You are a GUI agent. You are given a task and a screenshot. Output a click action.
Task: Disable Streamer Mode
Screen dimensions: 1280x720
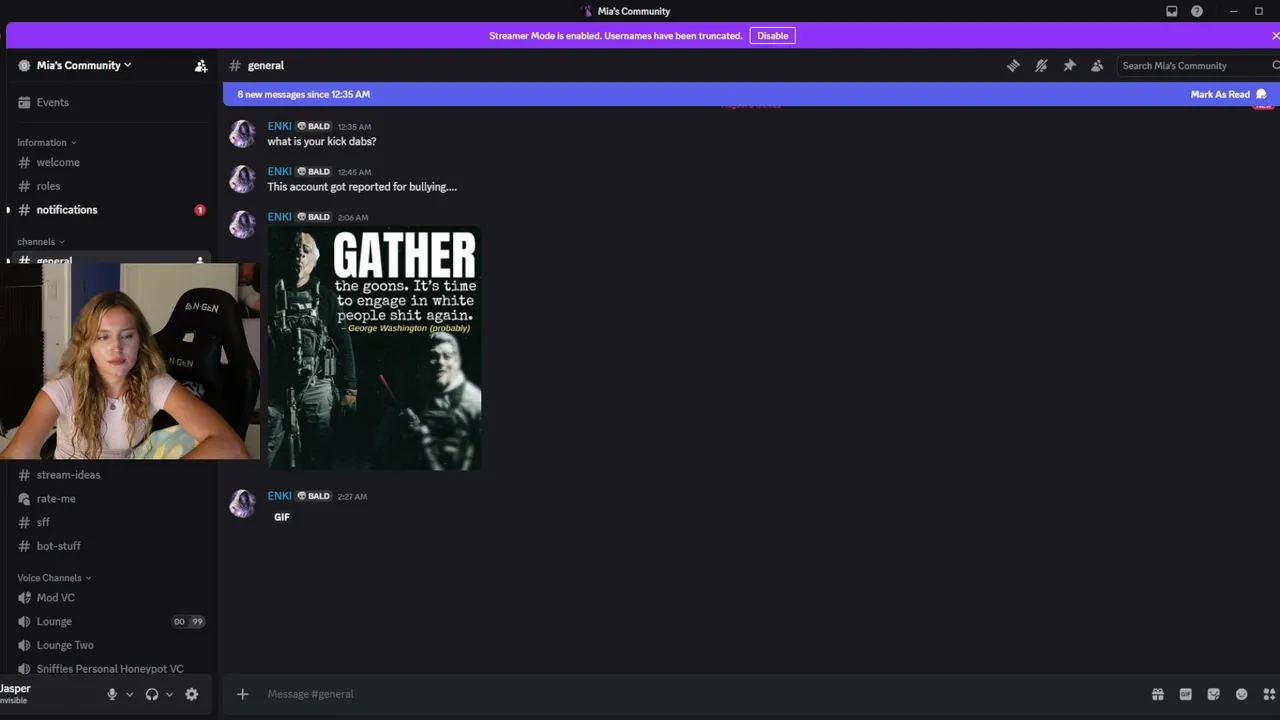click(x=772, y=36)
